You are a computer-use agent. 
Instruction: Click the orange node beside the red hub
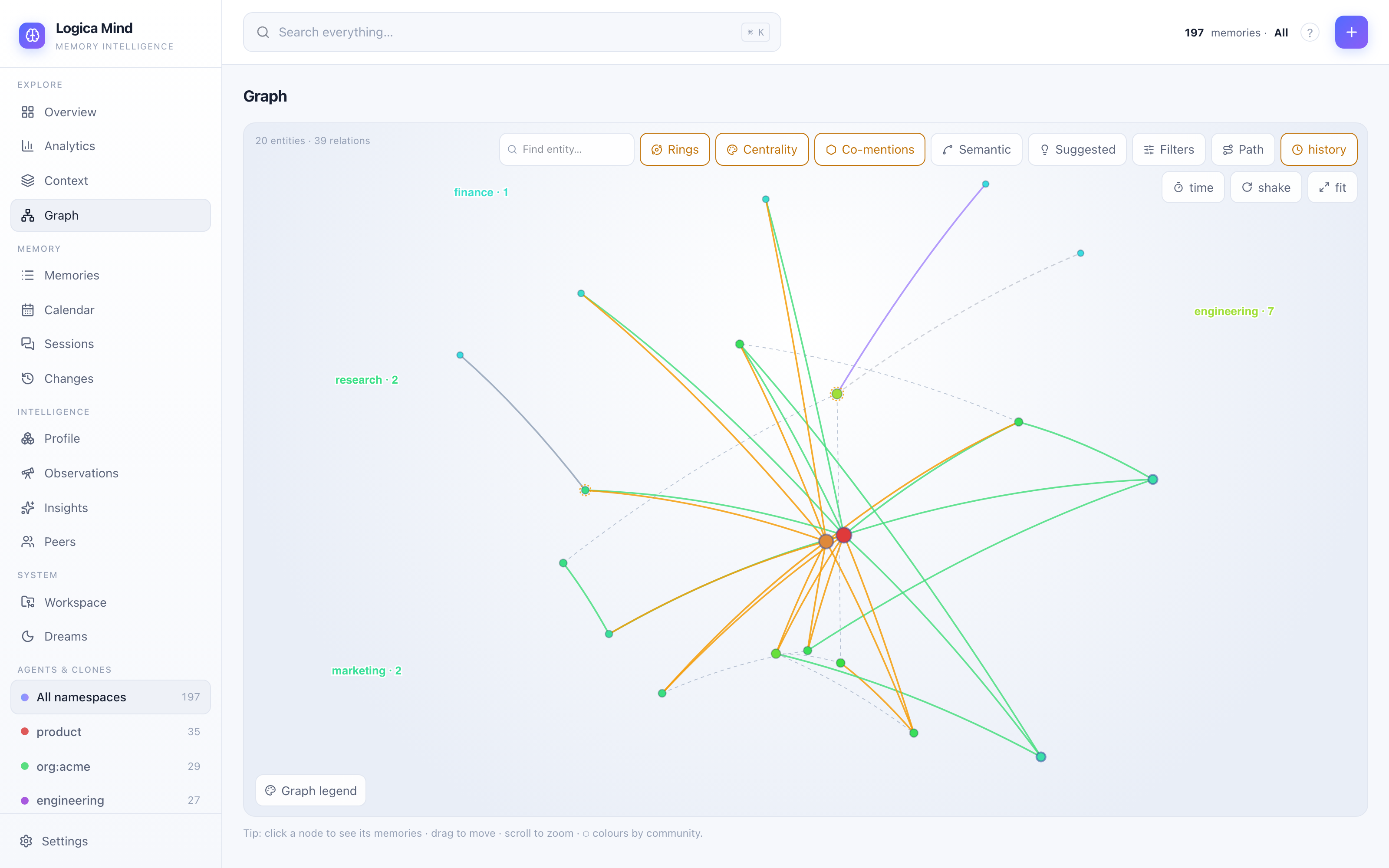826,541
